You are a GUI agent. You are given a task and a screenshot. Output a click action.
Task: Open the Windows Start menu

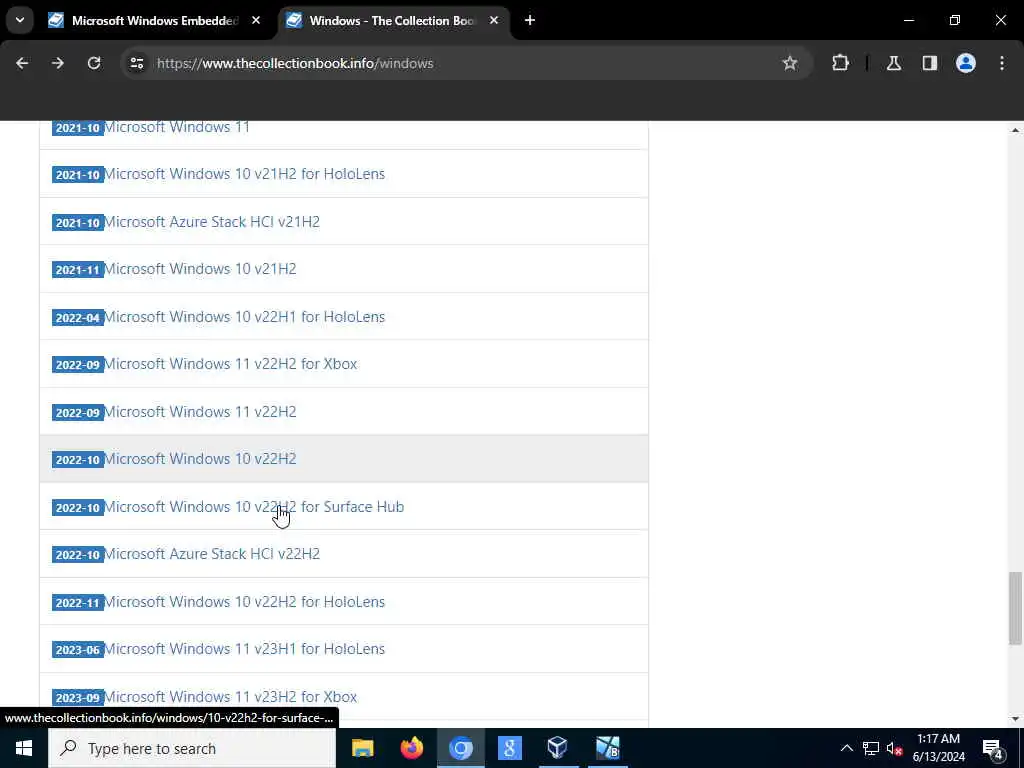[x=24, y=748]
